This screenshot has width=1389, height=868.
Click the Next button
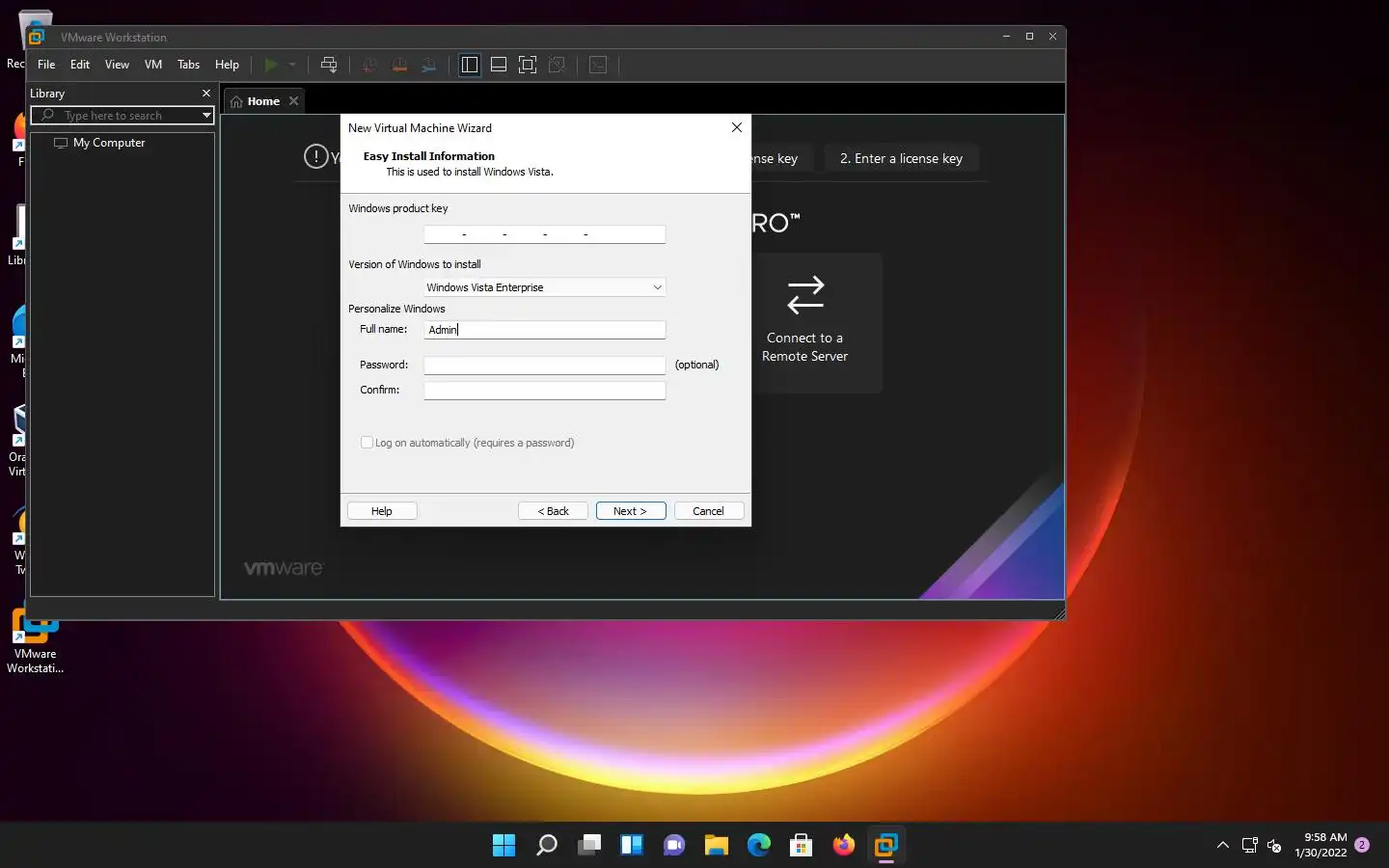click(631, 511)
